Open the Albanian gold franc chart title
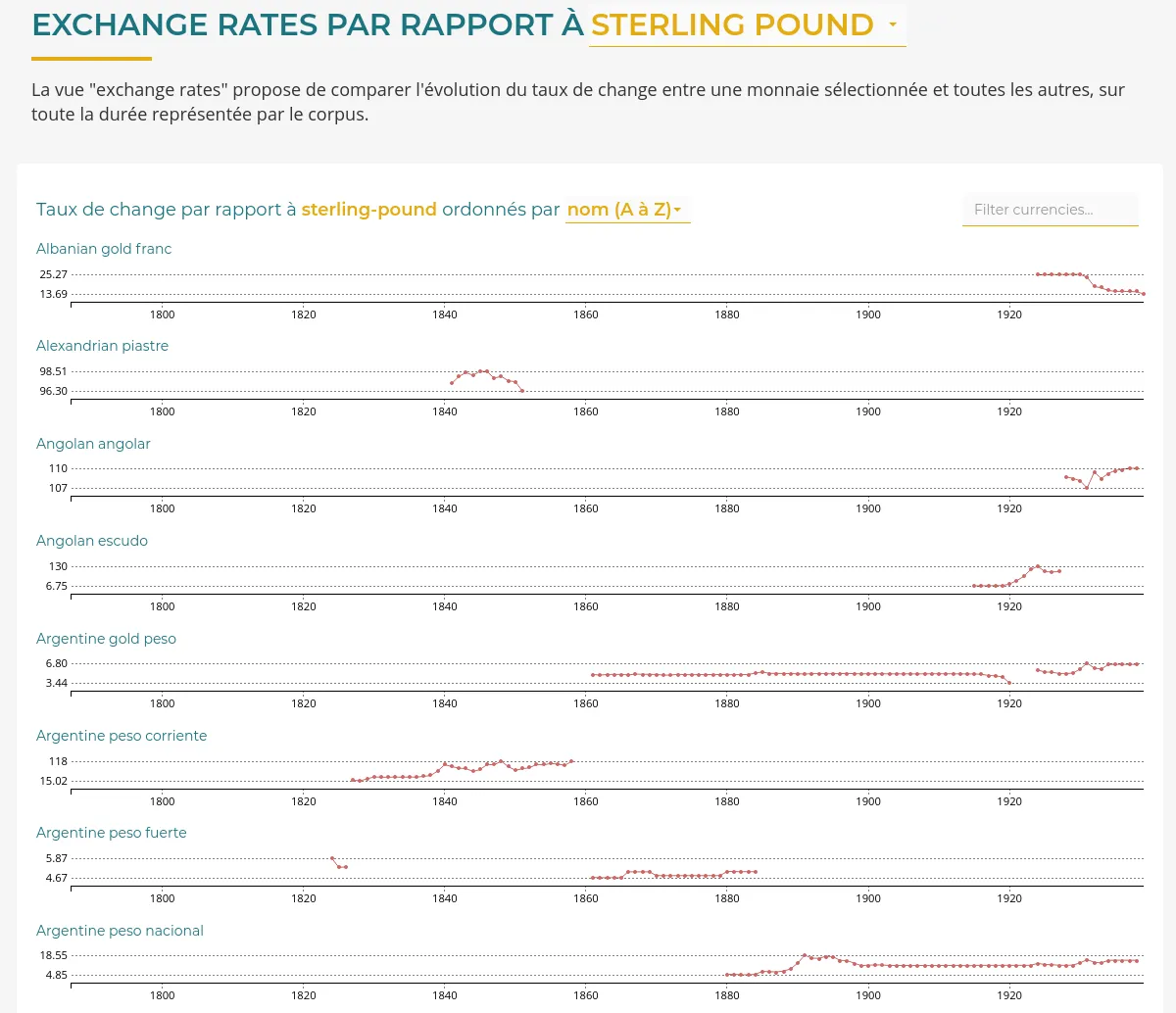The width and height of the screenshot is (1176, 1013). pyautogui.click(x=104, y=249)
